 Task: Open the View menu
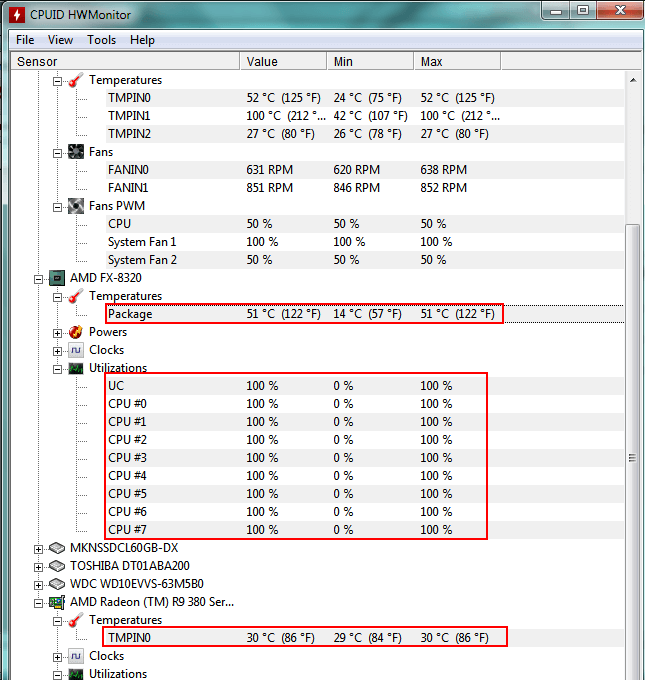[x=60, y=40]
